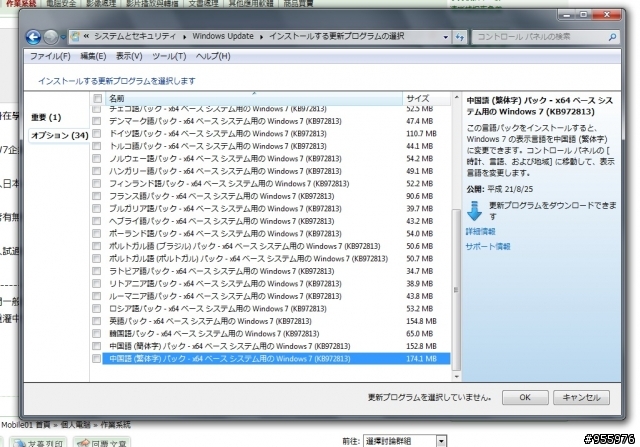The image size is (640, 447).
Task: Open the 表示(V) menu
Action: (x=129, y=56)
